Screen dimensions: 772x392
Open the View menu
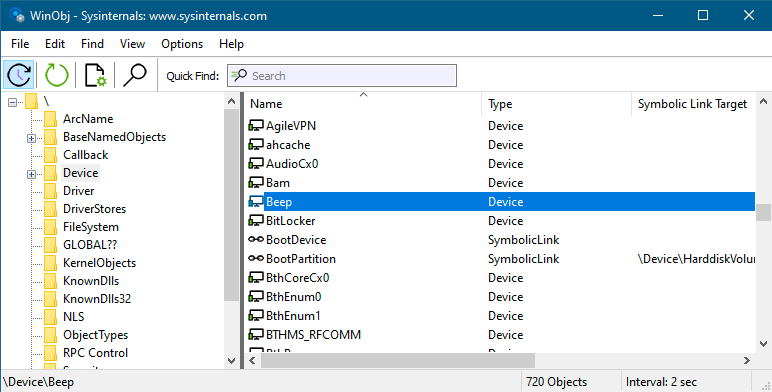pyautogui.click(x=132, y=44)
